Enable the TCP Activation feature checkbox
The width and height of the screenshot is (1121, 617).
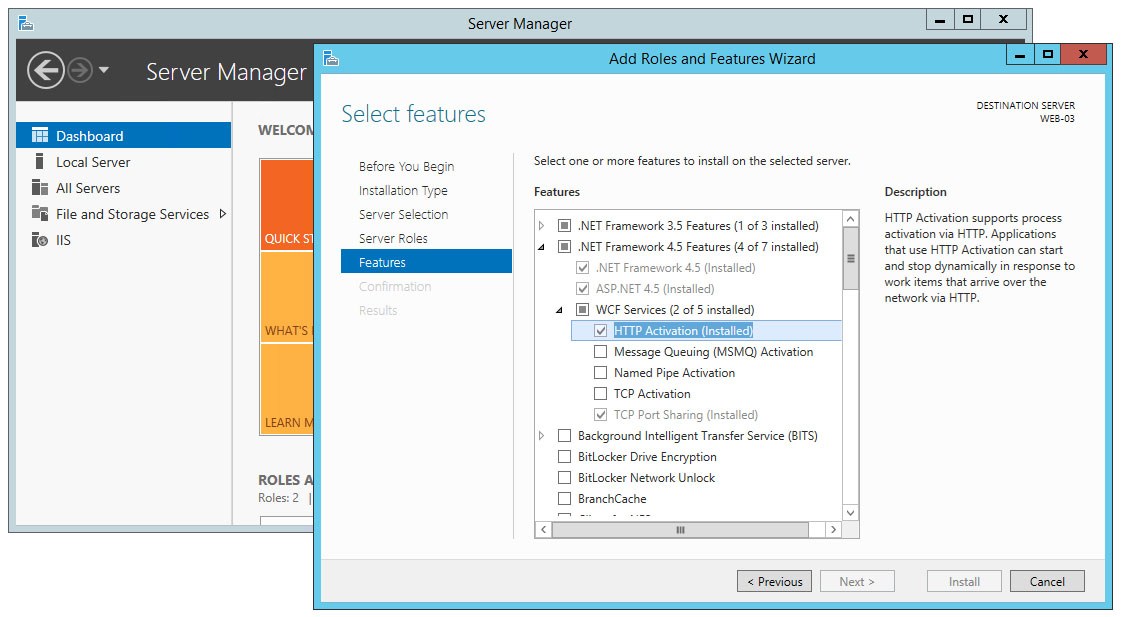[x=599, y=393]
